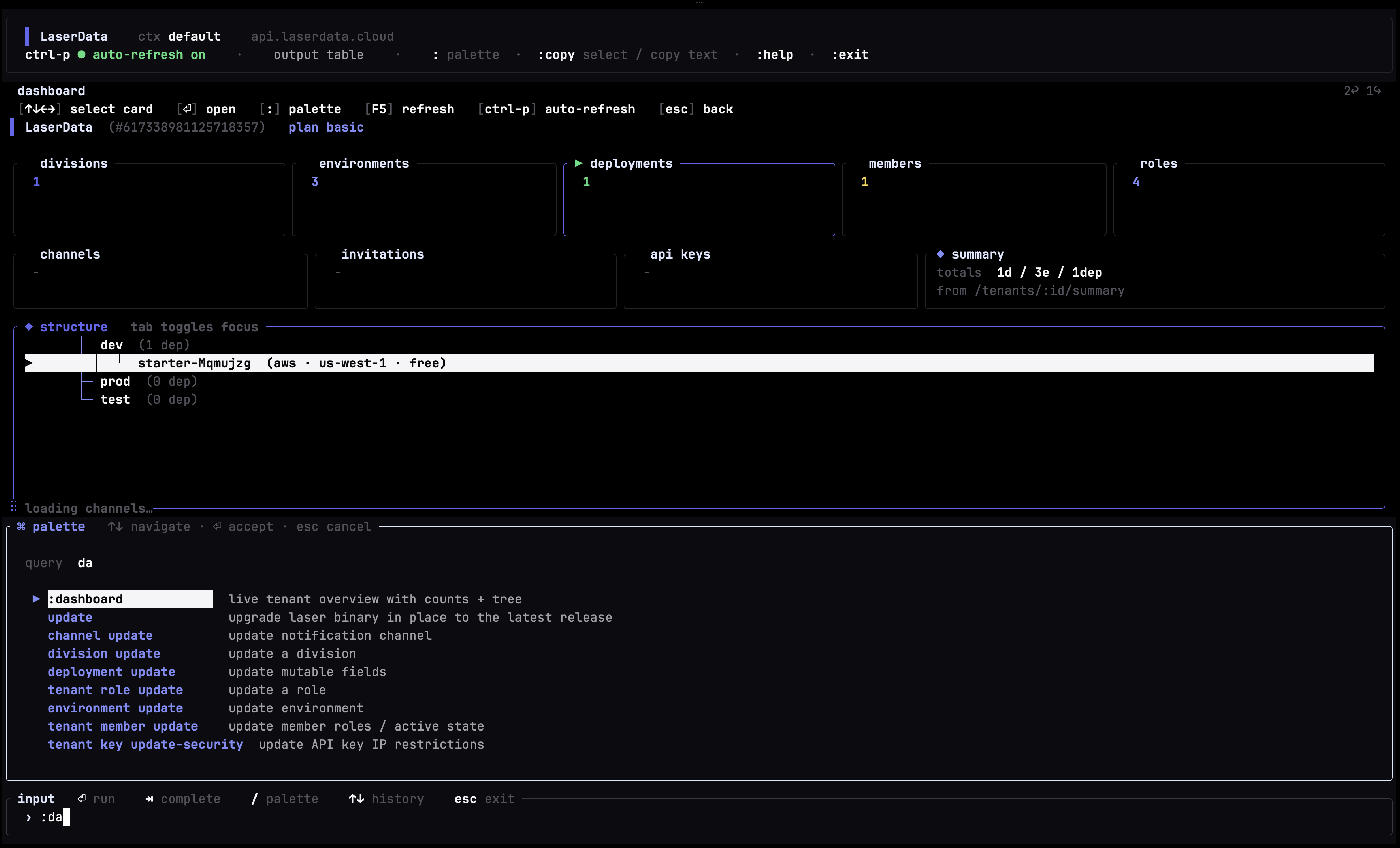Click the diamond icon beside summary

[x=940, y=254]
